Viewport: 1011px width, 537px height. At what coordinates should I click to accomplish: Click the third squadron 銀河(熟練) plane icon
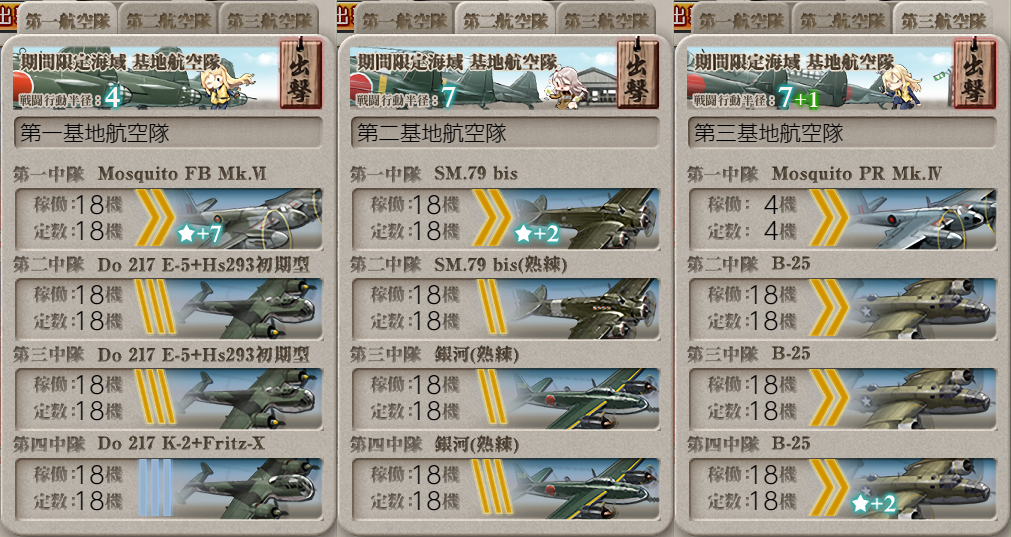pos(585,399)
